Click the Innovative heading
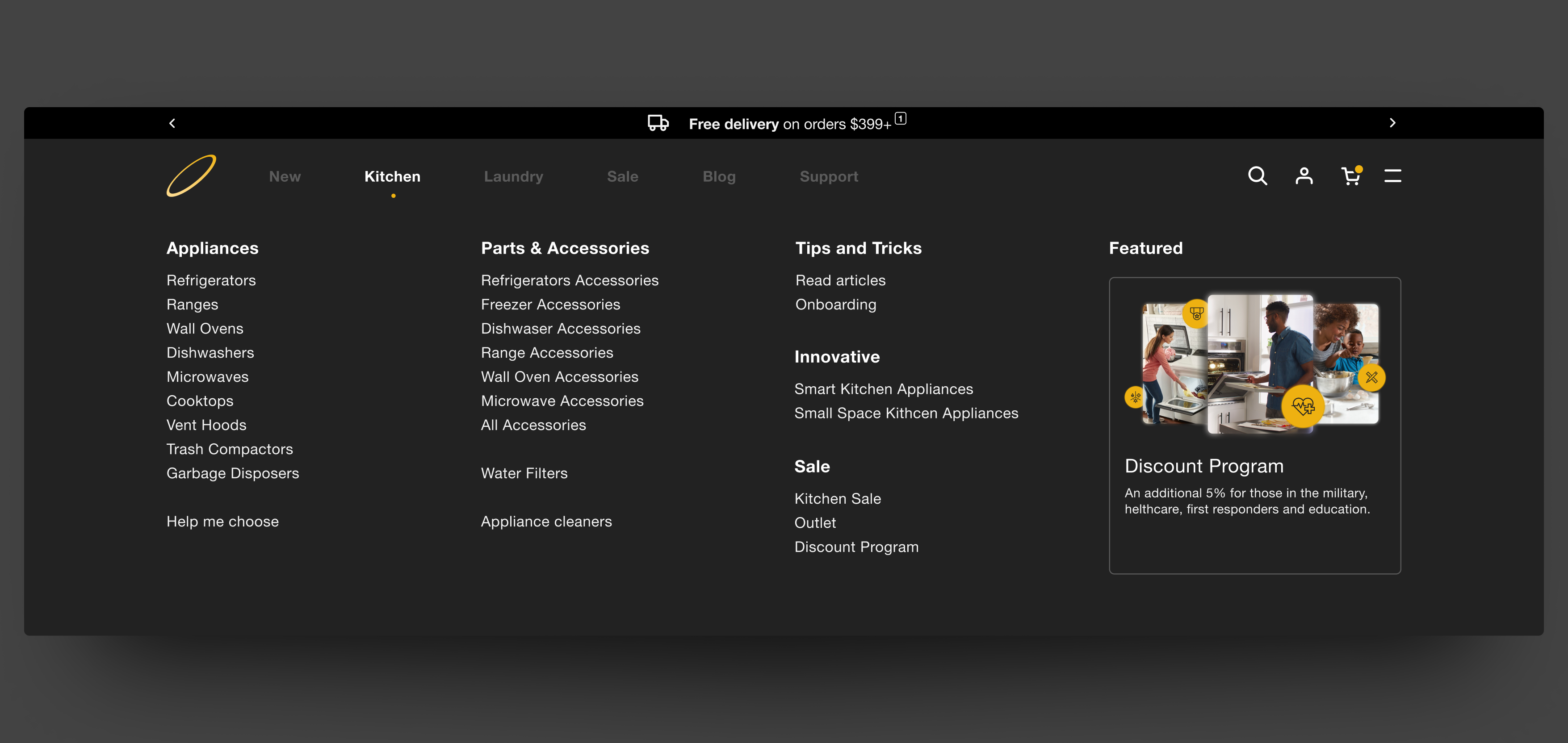The image size is (1568, 743). (837, 357)
